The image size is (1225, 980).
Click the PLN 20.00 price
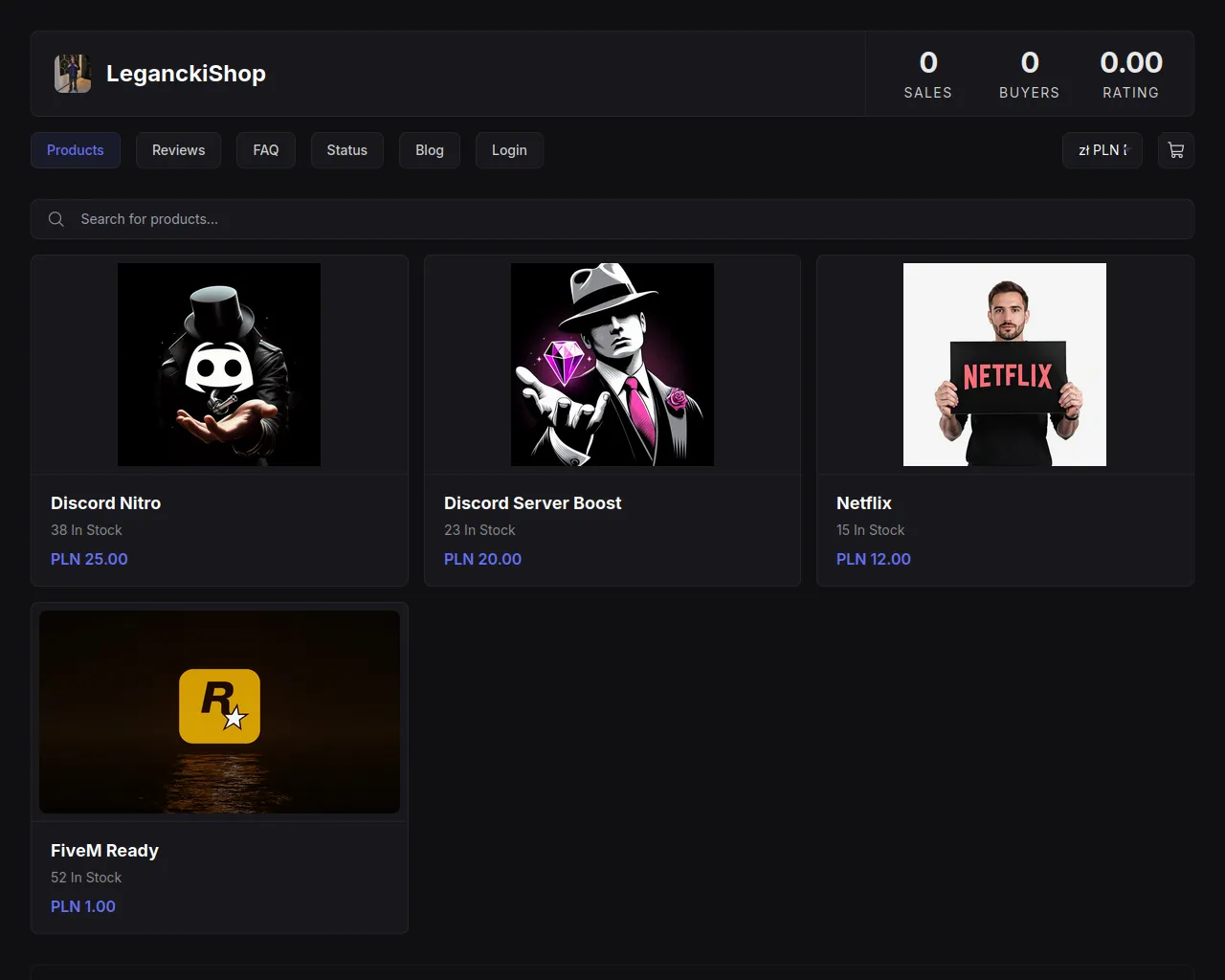(x=482, y=559)
